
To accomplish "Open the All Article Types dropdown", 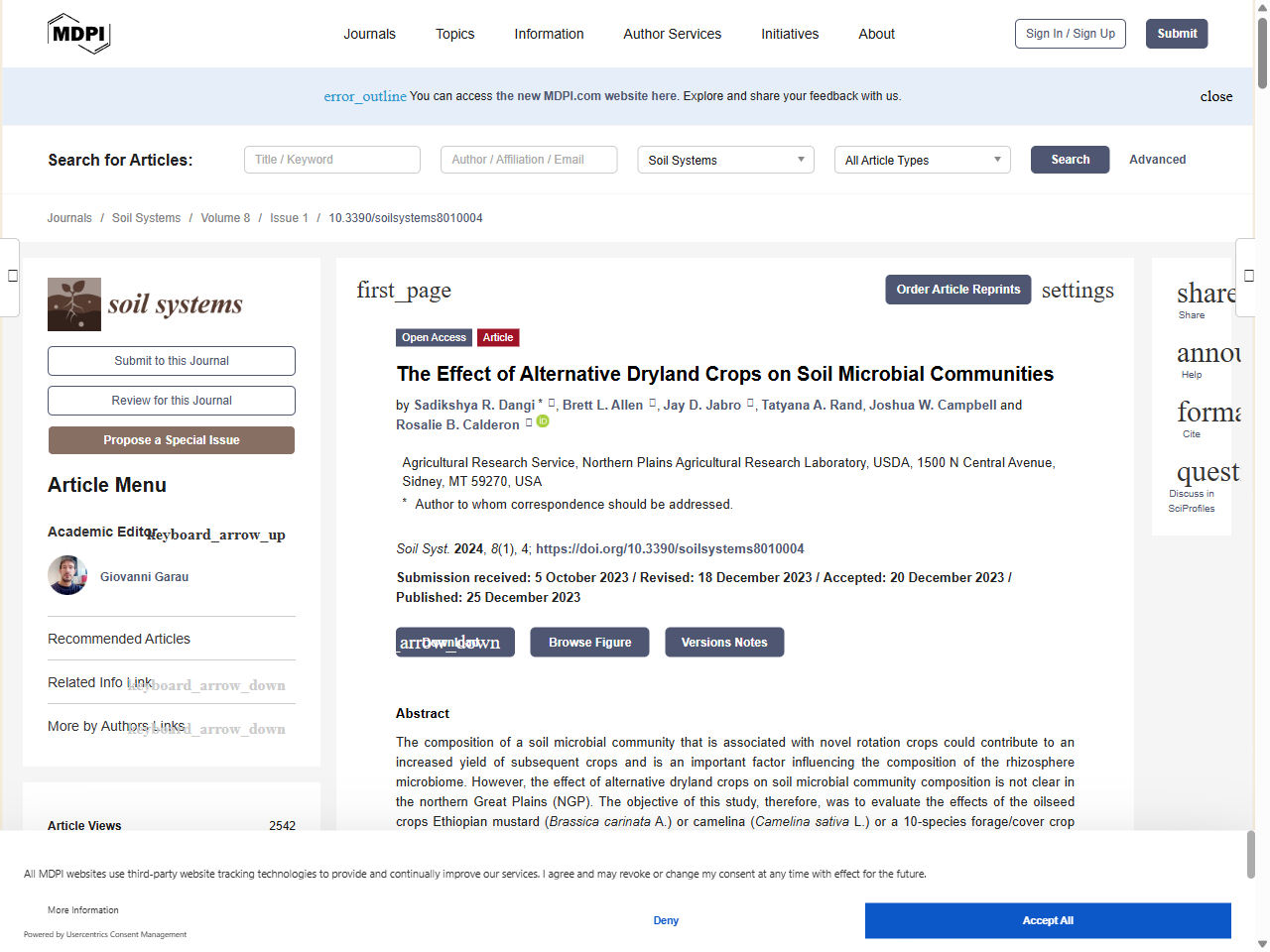I will click(x=922, y=160).
